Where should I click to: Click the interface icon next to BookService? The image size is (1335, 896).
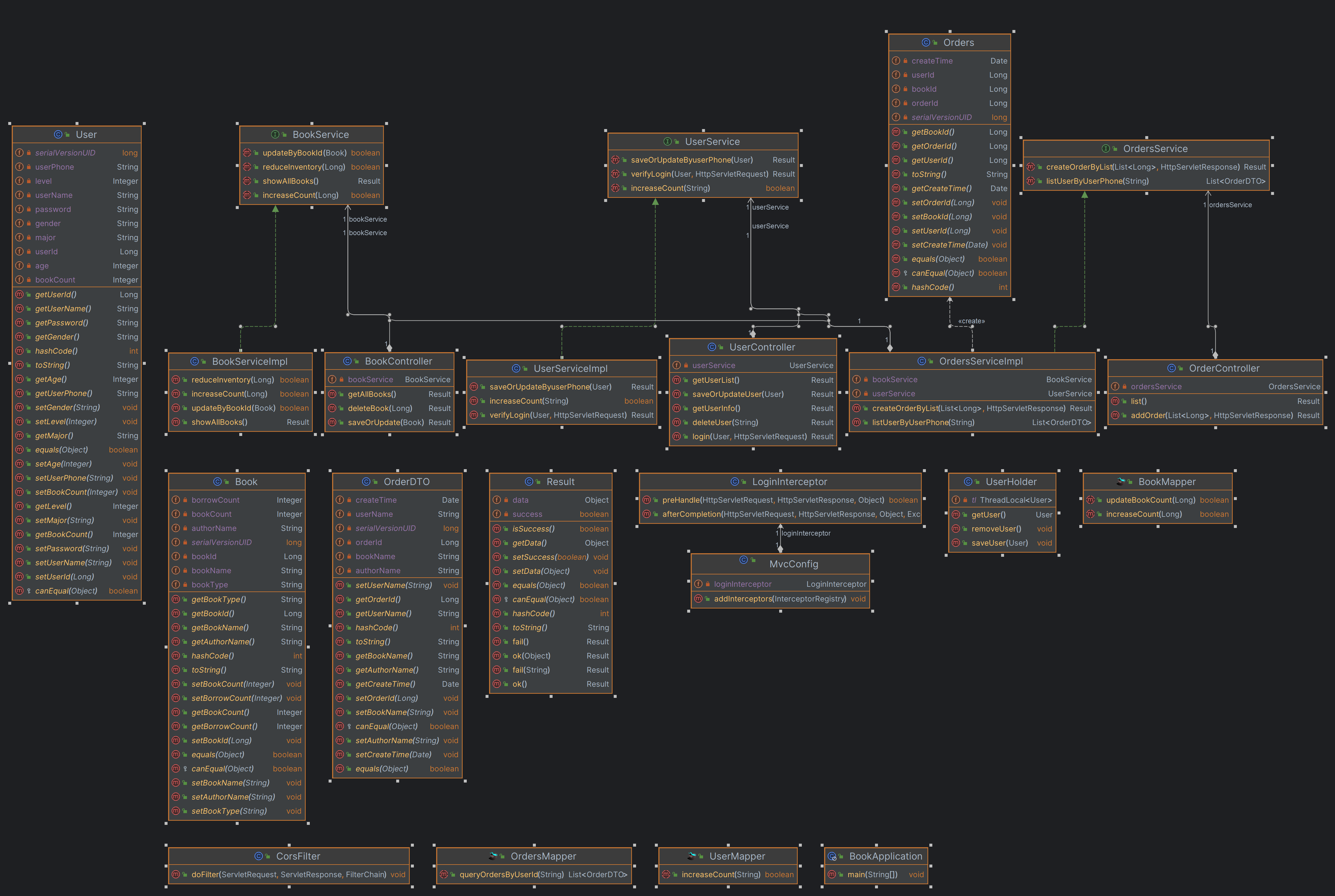pos(275,134)
